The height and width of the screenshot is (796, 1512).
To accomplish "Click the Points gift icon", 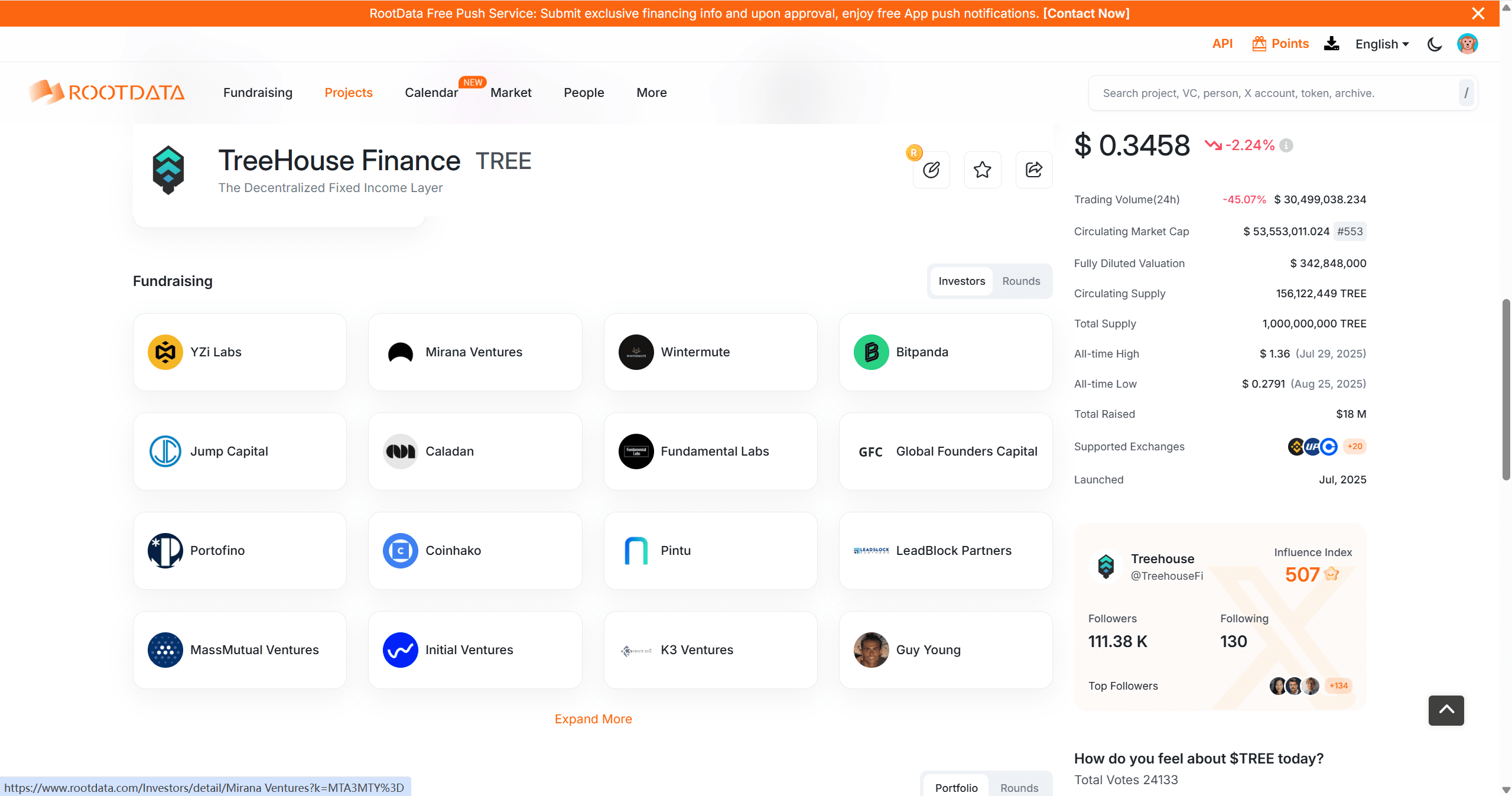I will (1259, 44).
